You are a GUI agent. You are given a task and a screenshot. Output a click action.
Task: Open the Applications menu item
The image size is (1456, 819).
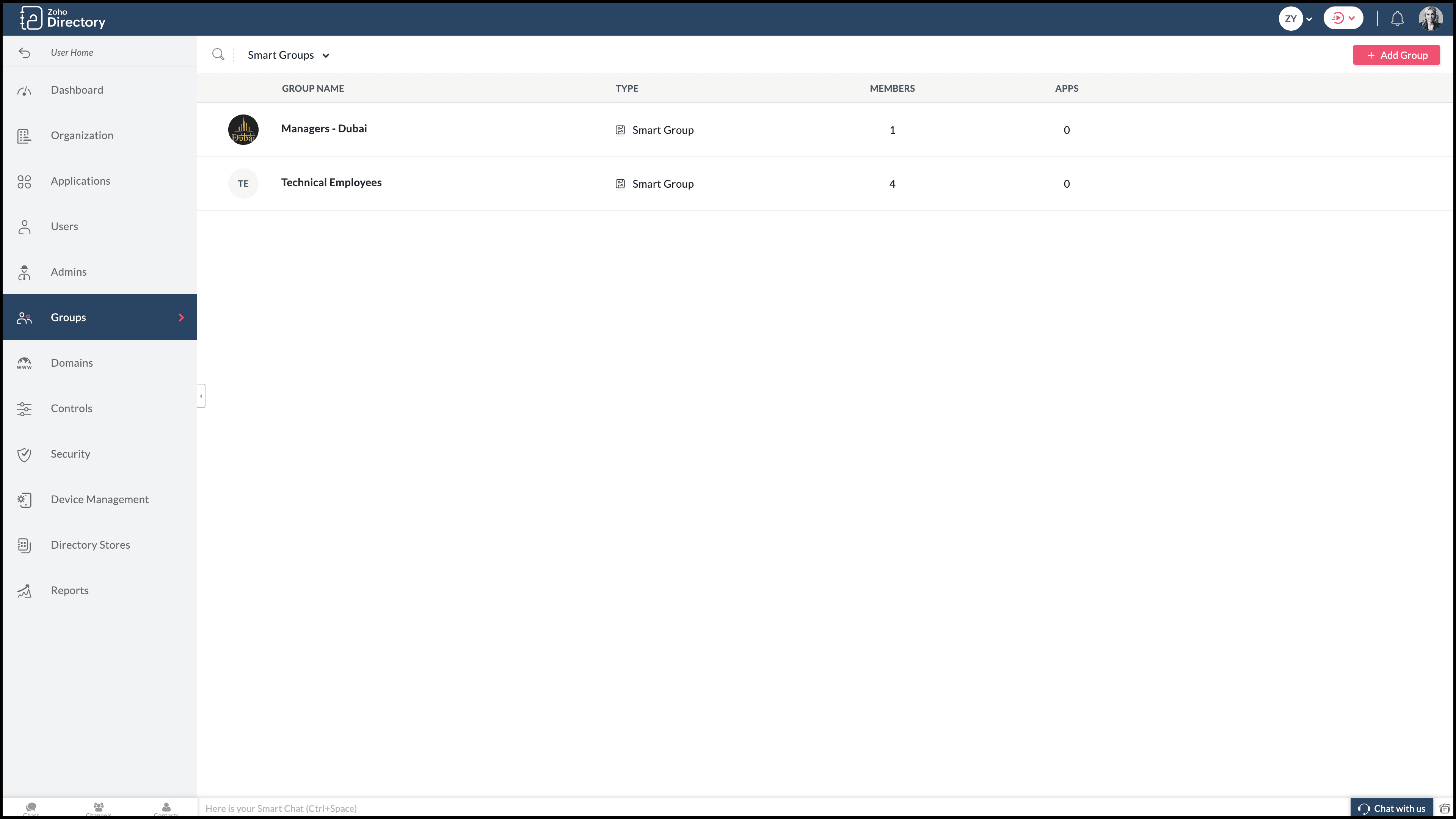(x=80, y=181)
